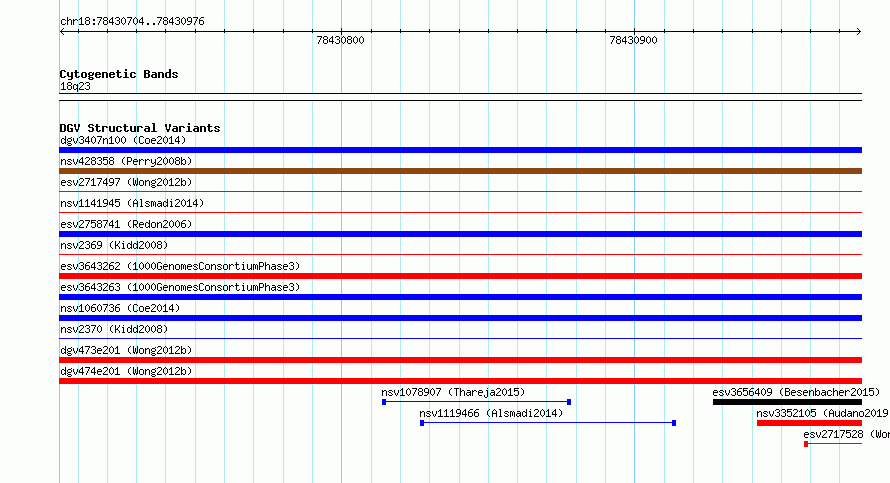Click ruler tick label 78430800
Viewport: 890px width, 483px height.
341,40
